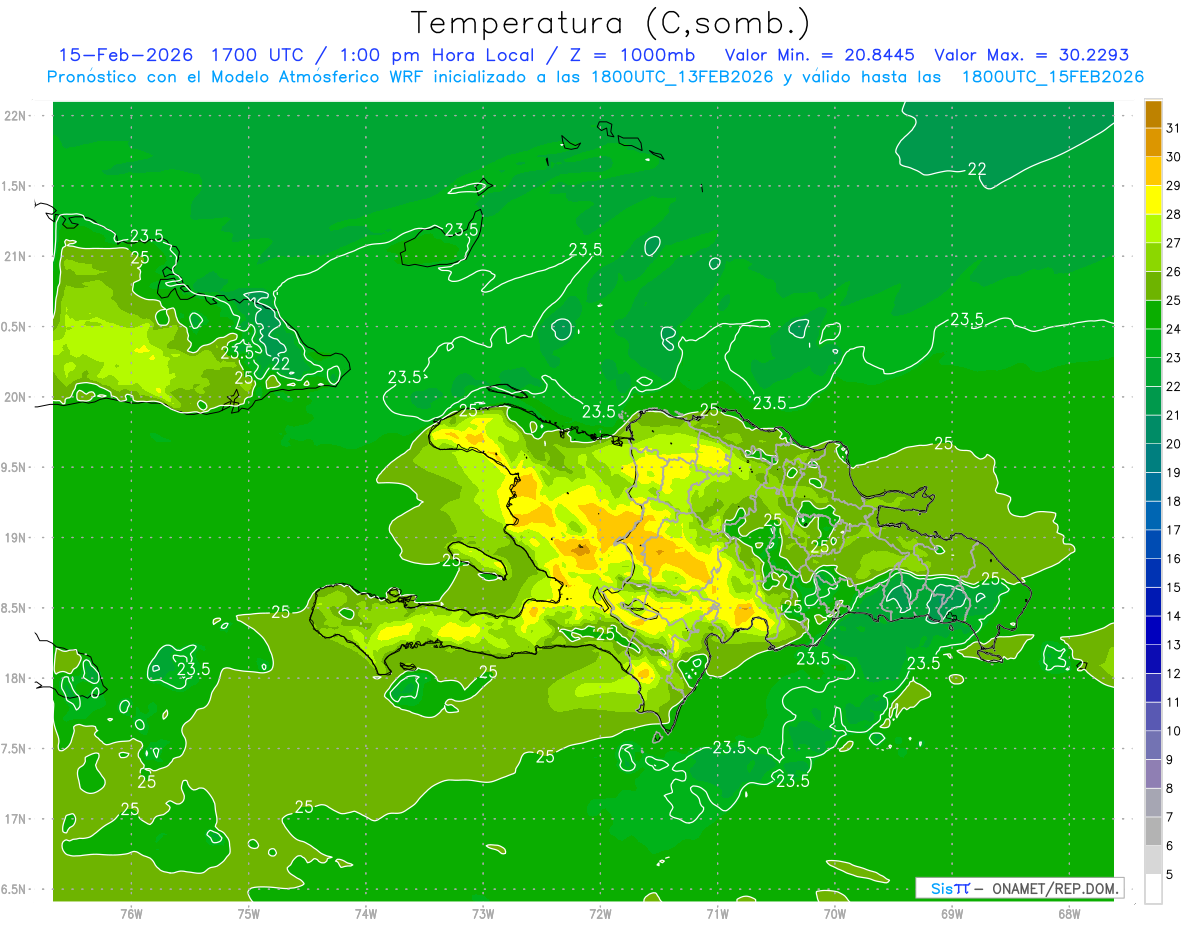Select the yellow legend band between 28 and 29
The width and height of the screenshot is (1200, 927).
pos(1153,200)
